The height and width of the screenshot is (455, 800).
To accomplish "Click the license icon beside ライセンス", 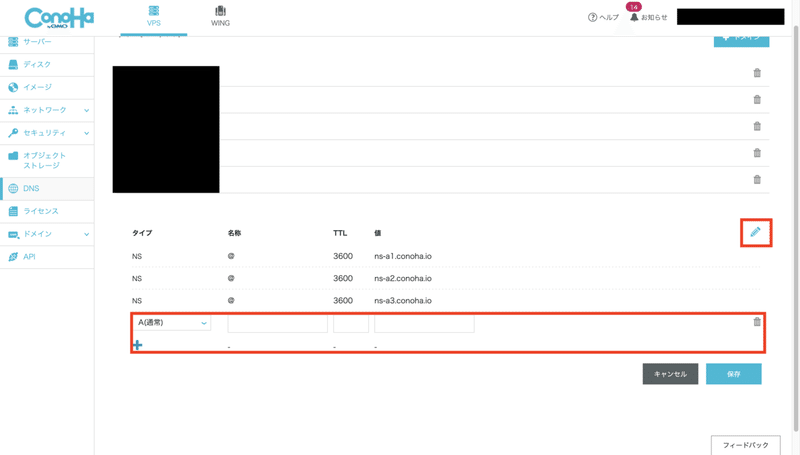I will pyautogui.click(x=13, y=211).
